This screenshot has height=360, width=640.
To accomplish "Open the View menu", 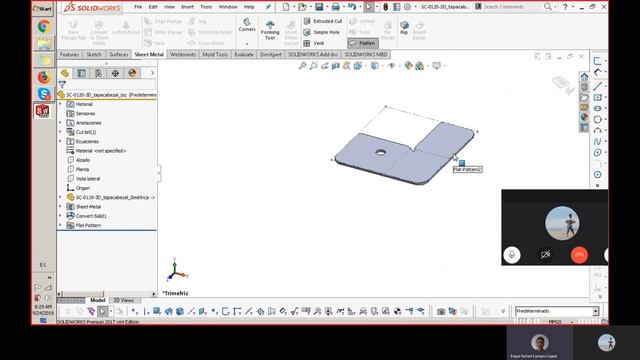I will (x=169, y=7).
